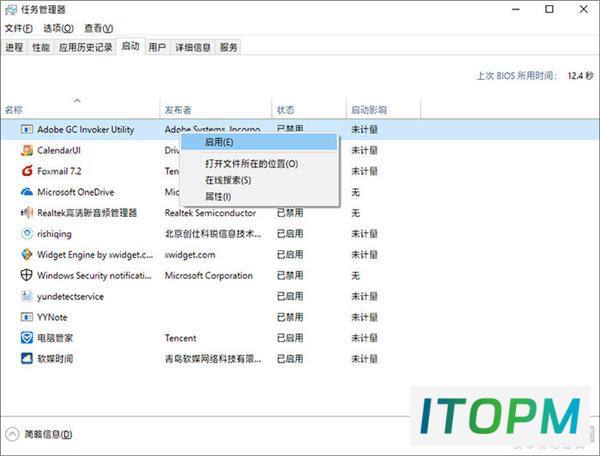Open the 查看(V) menu

coord(98,28)
